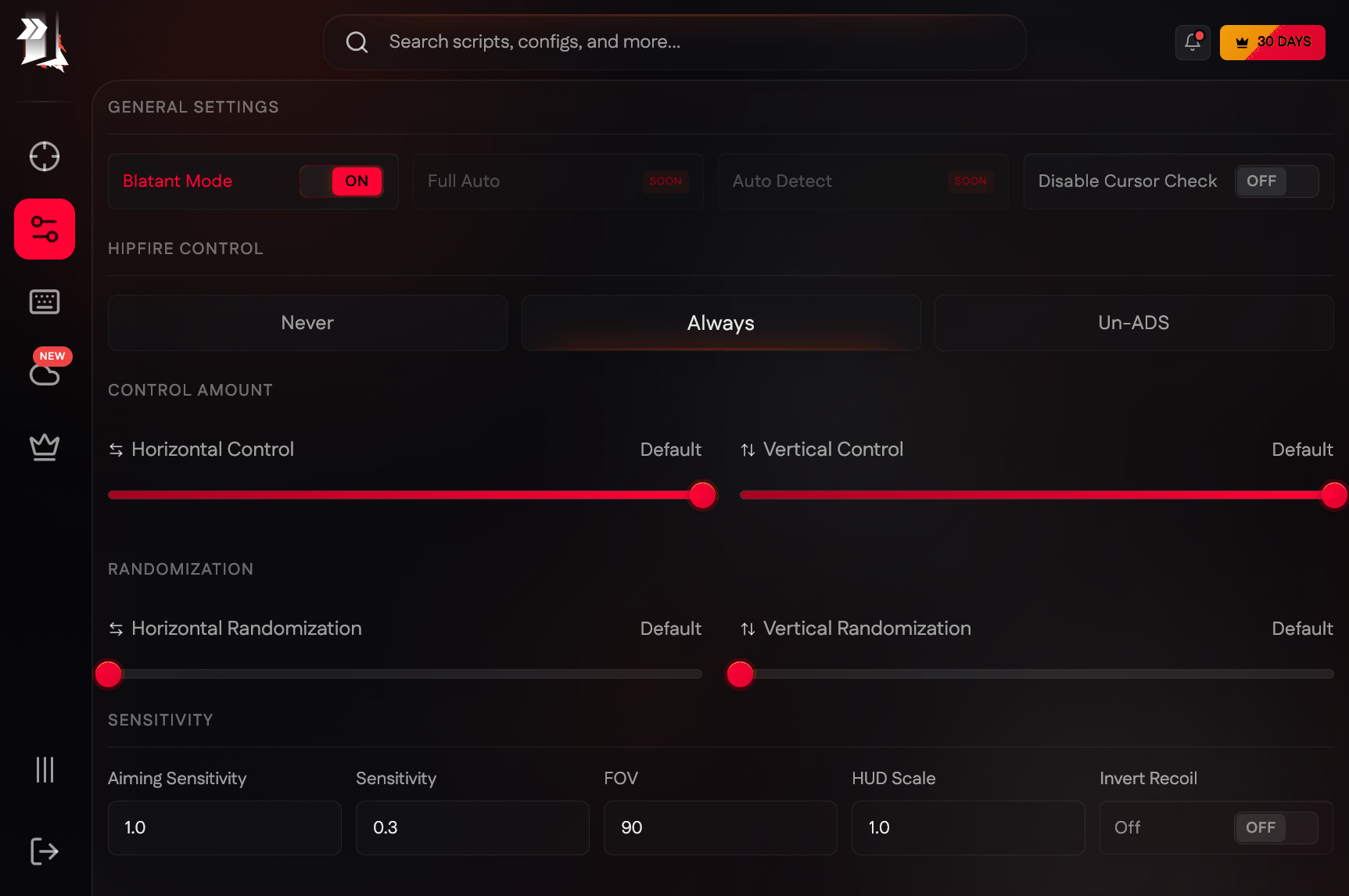
Task: Click the 30 DAYS subscription button
Action: (1272, 42)
